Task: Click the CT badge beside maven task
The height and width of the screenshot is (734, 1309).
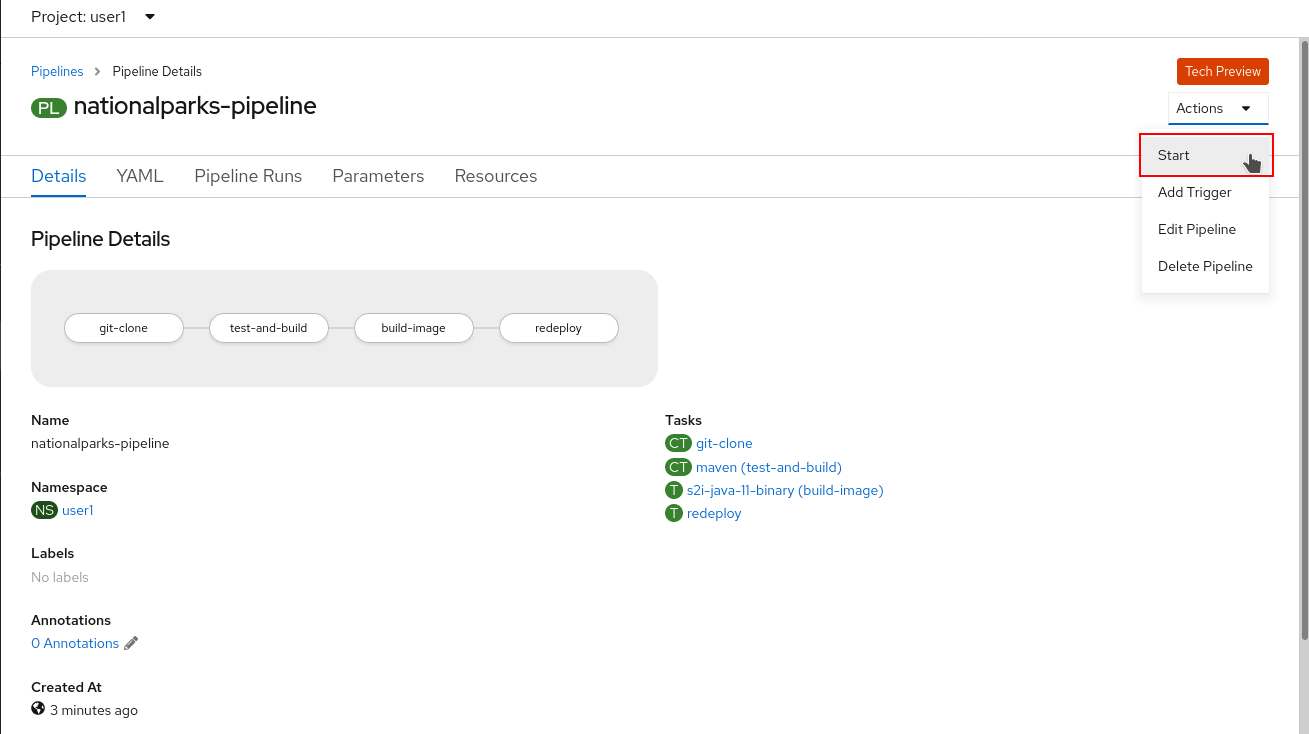Action: coord(678,467)
